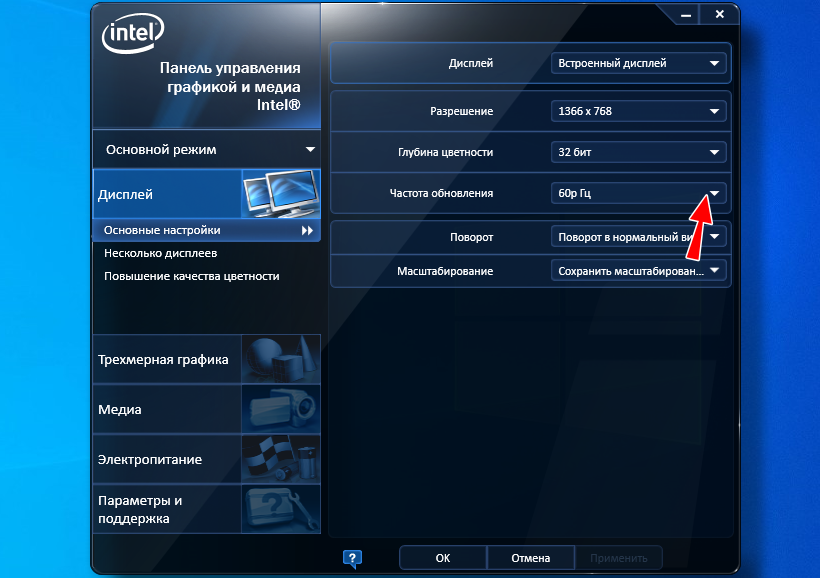Open the Частота обновления 60p Гц dropdown
The height and width of the screenshot is (578, 820).
coord(639,193)
